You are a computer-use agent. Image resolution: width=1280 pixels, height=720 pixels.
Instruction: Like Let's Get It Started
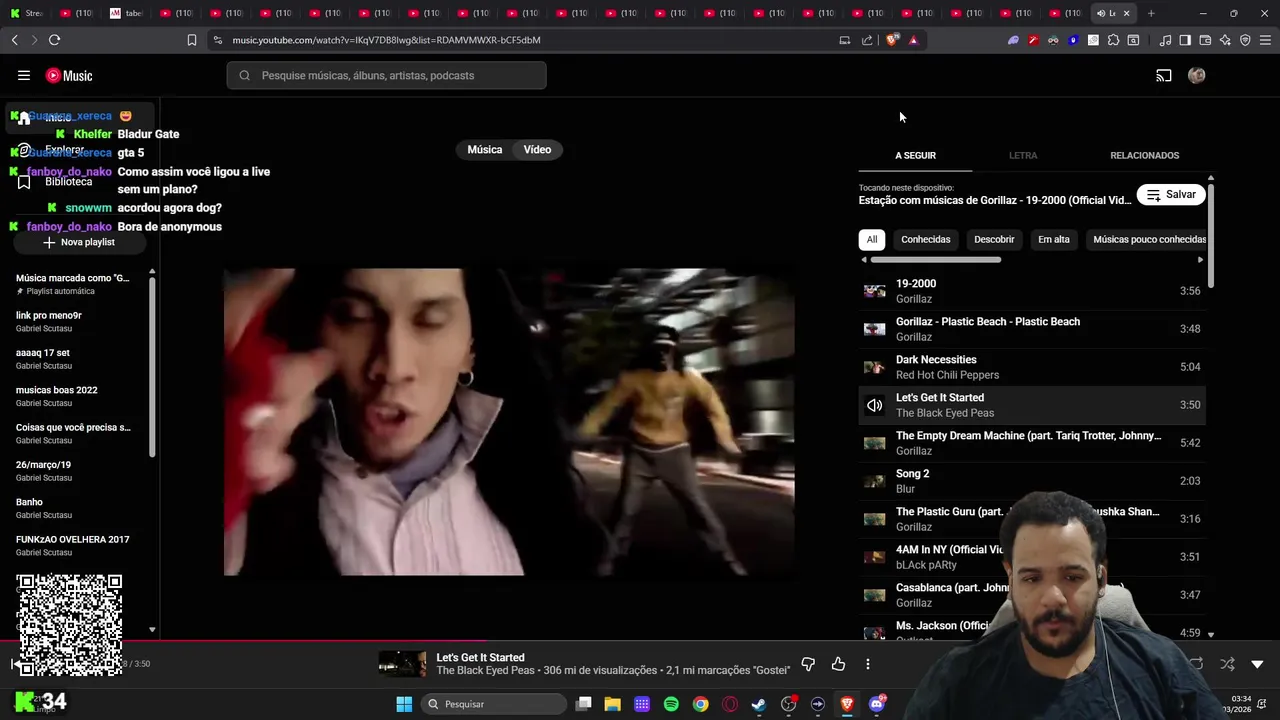838,664
